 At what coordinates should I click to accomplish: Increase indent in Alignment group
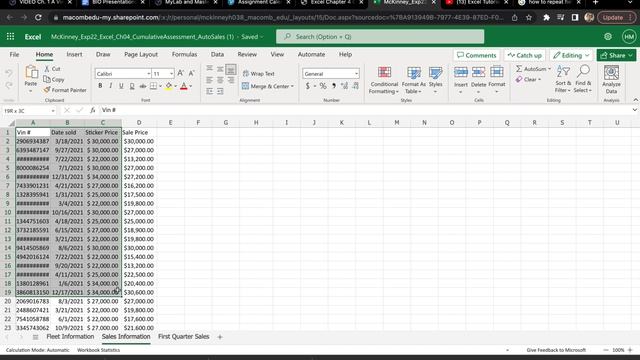coord(220,91)
